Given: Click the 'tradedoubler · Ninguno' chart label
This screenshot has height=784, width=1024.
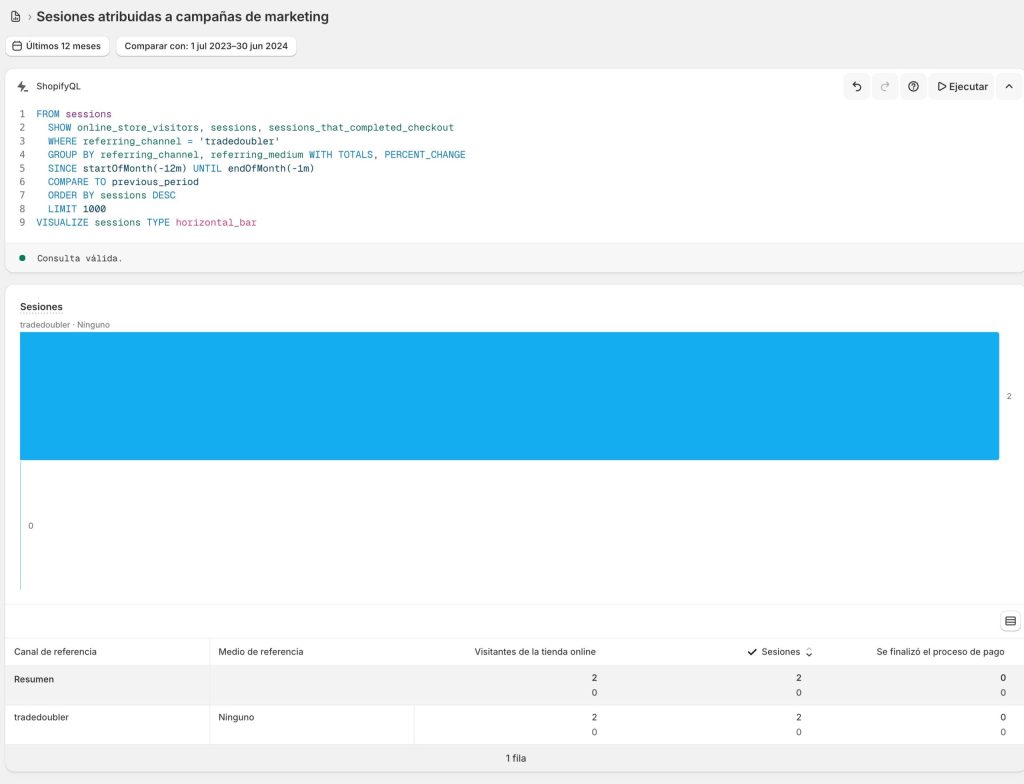Looking at the screenshot, I should click(x=65, y=325).
